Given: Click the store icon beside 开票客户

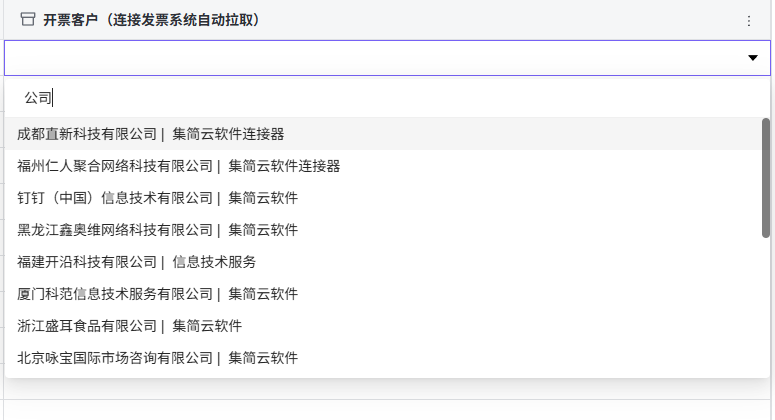Looking at the screenshot, I should 28,20.
